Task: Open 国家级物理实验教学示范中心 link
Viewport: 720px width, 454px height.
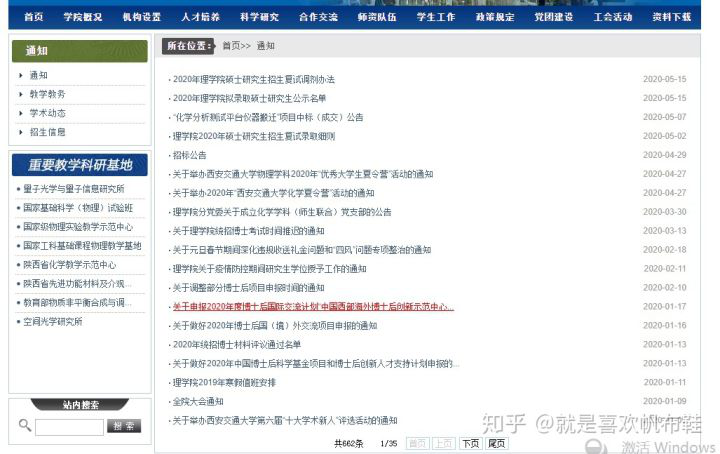Action: click(78, 227)
